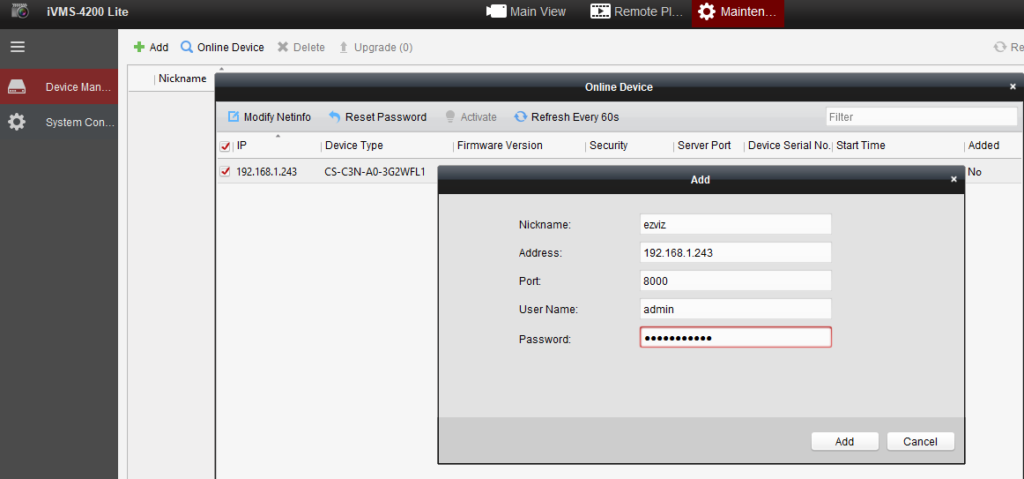Focus the Filter search field
Image resolution: width=1024 pixels, height=479 pixels.
pyautogui.click(x=921, y=117)
